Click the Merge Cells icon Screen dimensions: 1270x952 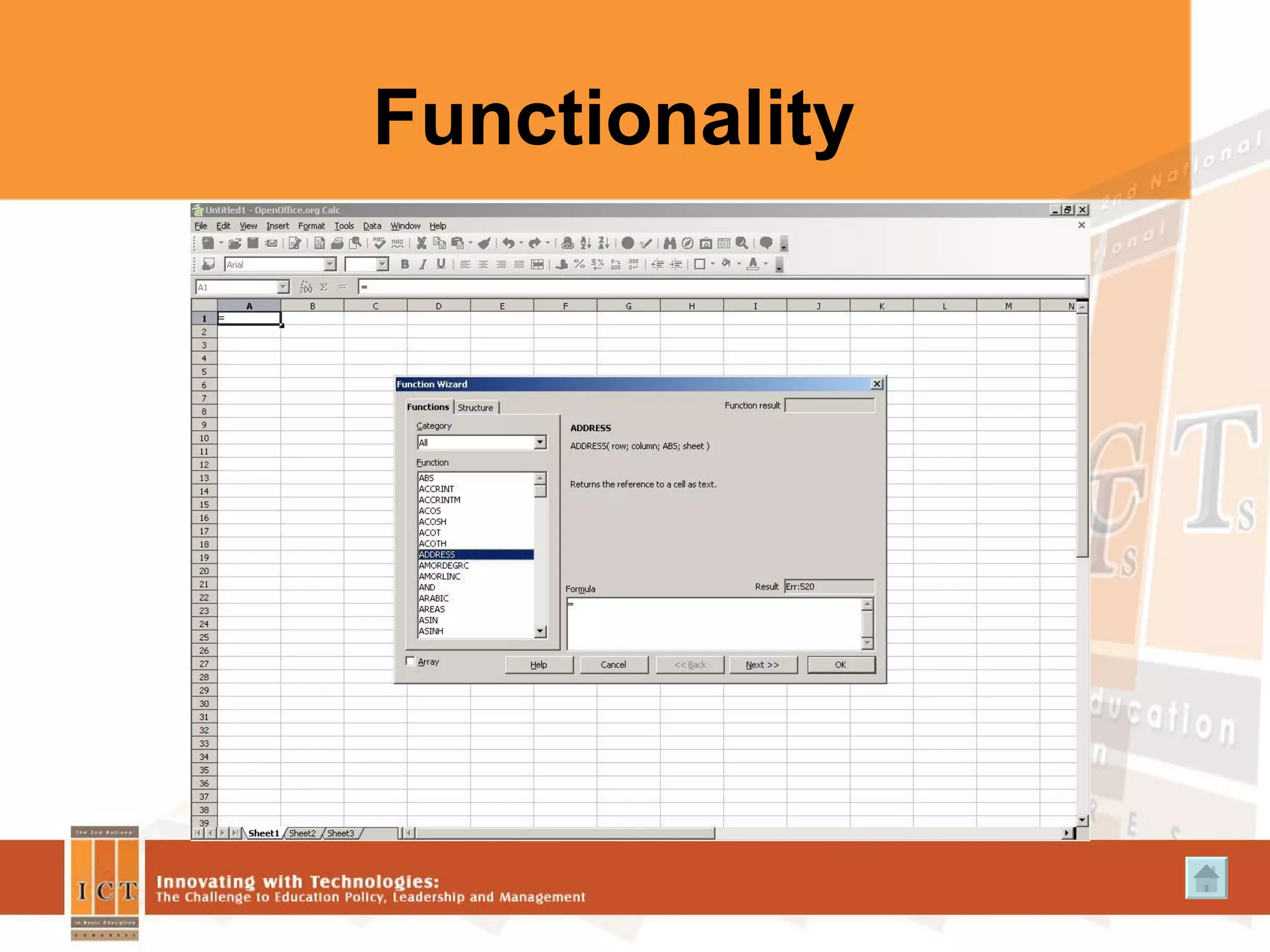(538, 265)
